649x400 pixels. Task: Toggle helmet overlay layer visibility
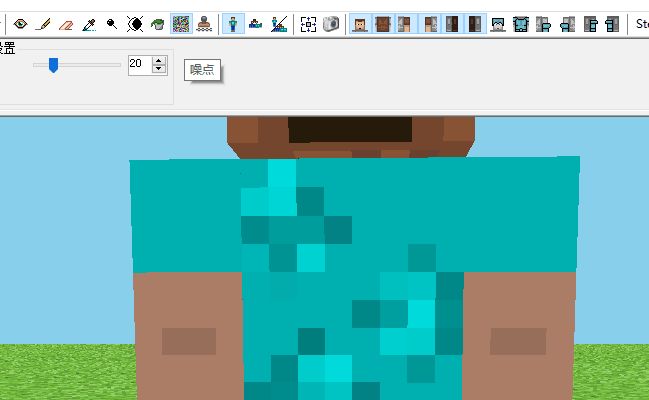coord(498,24)
